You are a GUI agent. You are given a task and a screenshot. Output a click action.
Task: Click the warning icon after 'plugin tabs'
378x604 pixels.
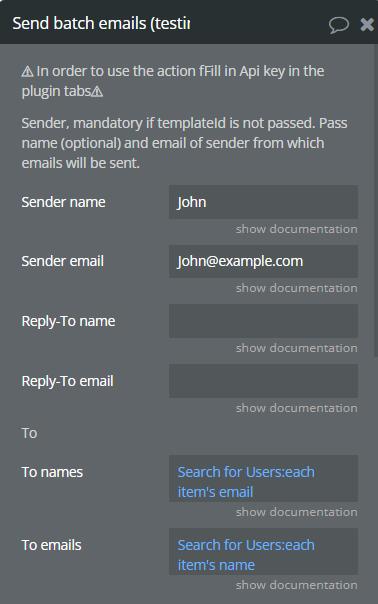pyautogui.click(x=97, y=92)
